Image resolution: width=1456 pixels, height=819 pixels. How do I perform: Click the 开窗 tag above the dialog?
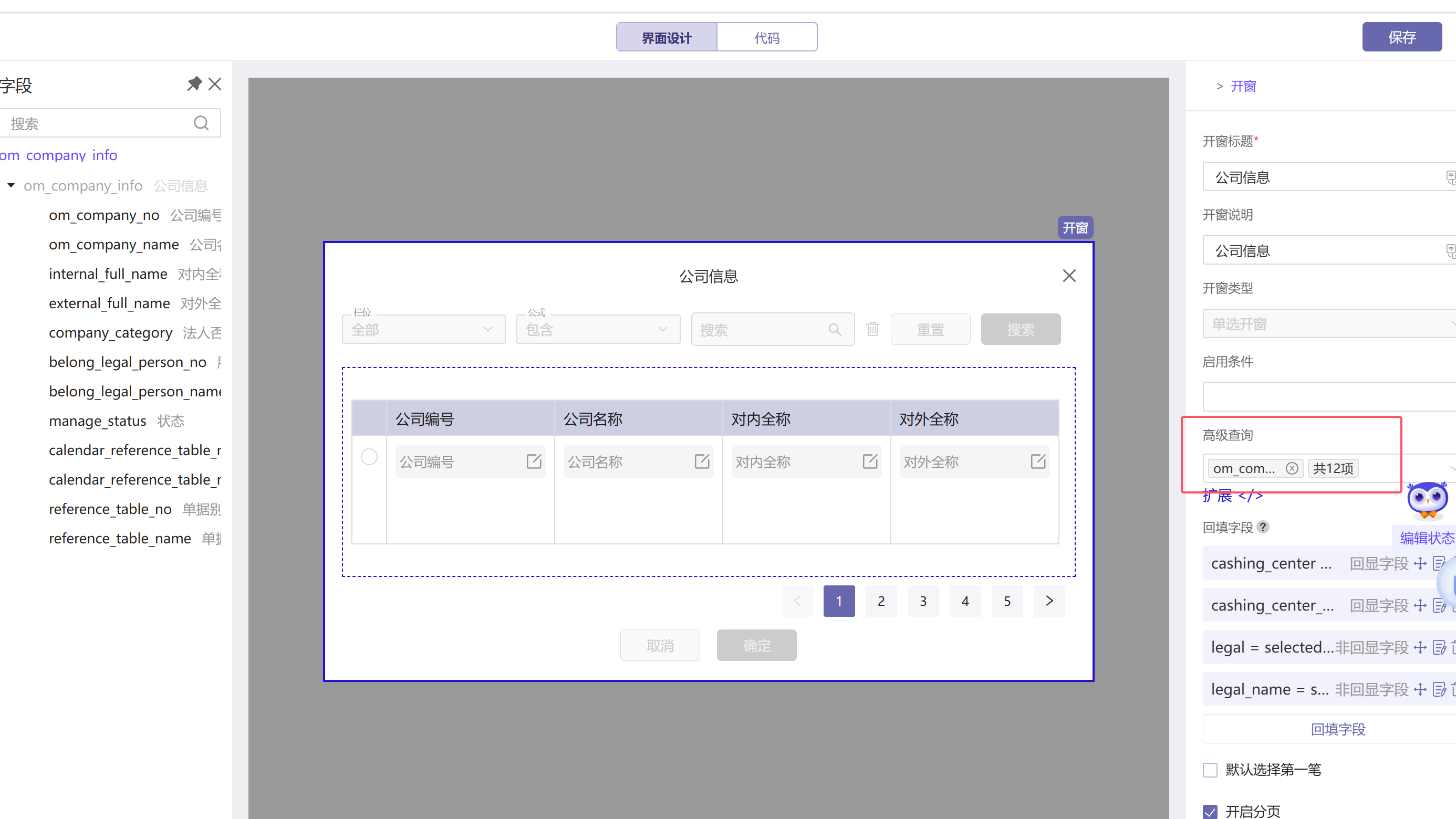coord(1075,228)
